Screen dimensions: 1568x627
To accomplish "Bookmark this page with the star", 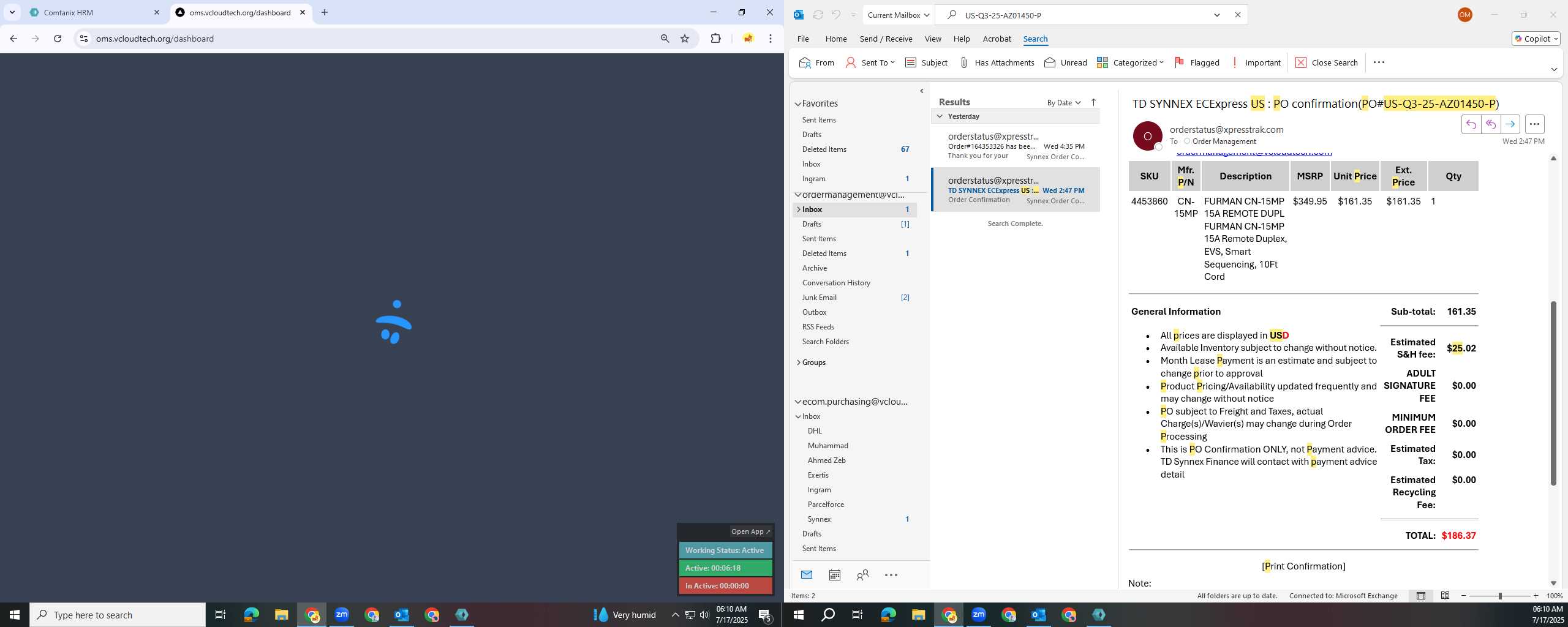I will [x=685, y=39].
